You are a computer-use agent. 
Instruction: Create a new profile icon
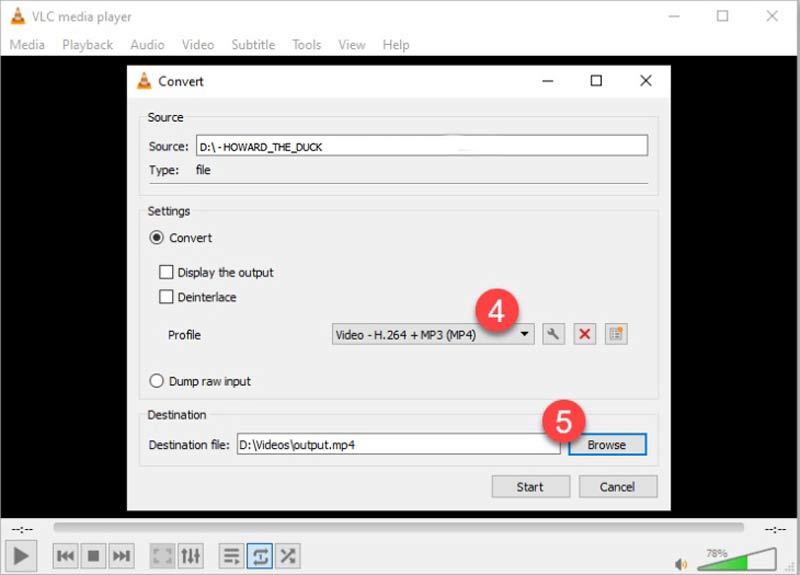[x=616, y=335]
